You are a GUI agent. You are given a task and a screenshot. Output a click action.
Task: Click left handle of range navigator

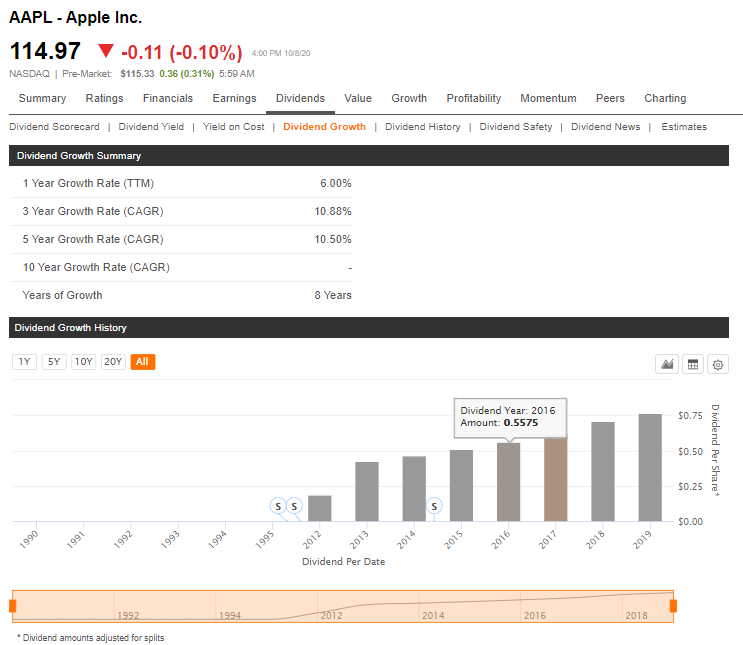(13, 606)
